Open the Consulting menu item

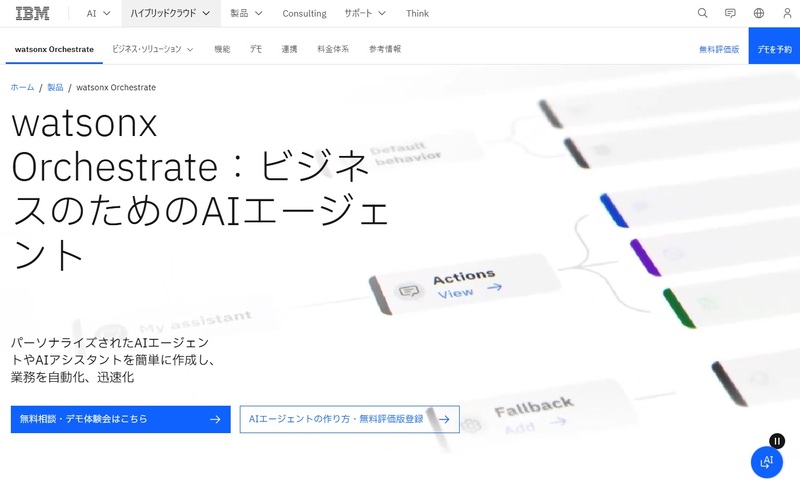tap(305, 13)
